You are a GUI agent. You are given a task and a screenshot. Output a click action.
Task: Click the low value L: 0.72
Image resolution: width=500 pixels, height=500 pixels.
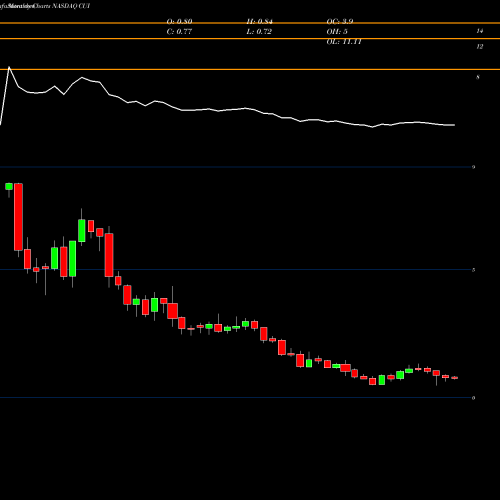pos(259,32)
